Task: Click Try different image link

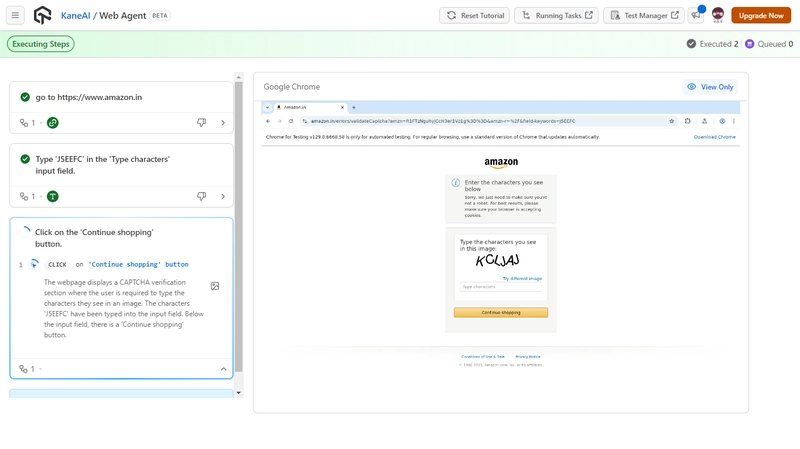Action: point(522,279)
